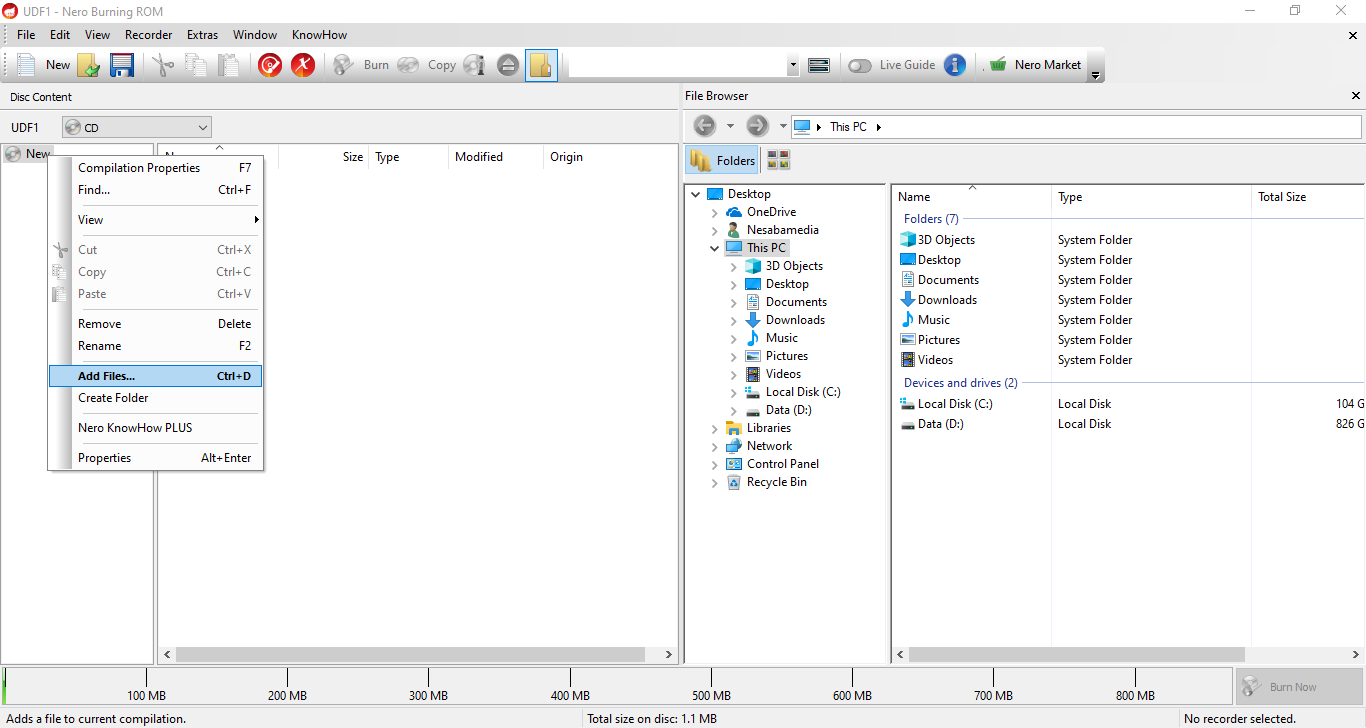Open the Recorder menu
This screenshot has width=1366, height=728.
(148, 35)
